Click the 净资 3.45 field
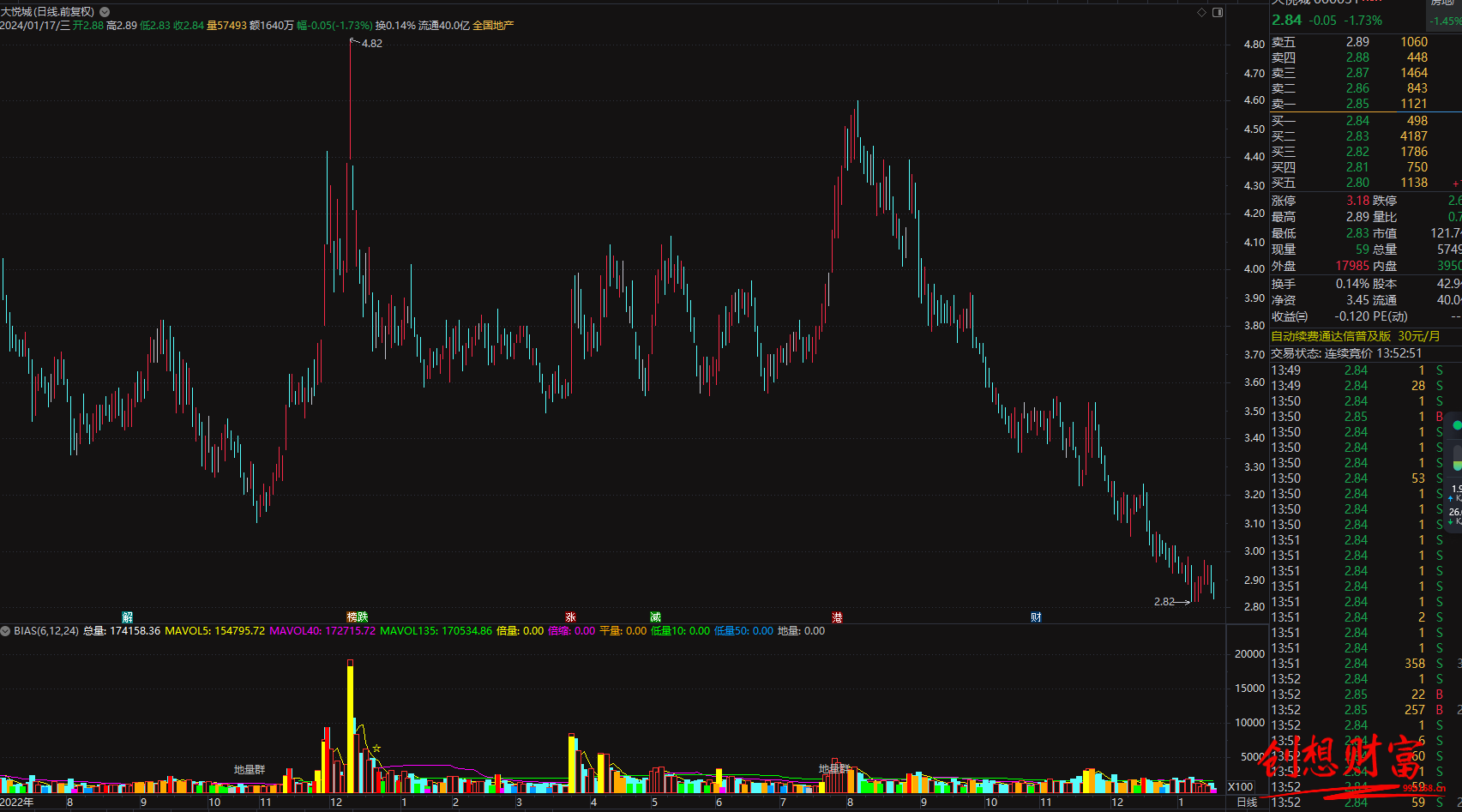Screen dimensions: 1462x812 1321,300
